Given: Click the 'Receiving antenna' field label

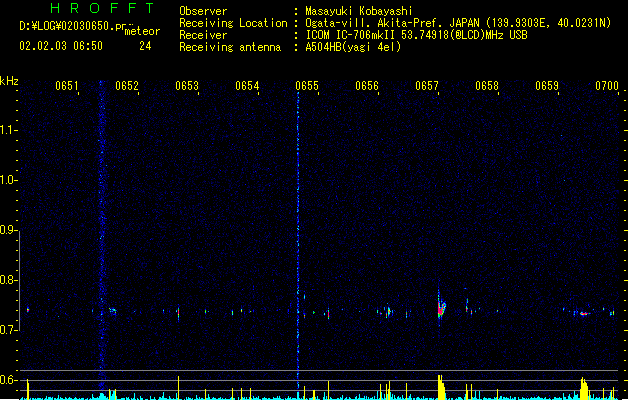Looking at the screenshot, I should pyautogui.click(x=230, y=47).
